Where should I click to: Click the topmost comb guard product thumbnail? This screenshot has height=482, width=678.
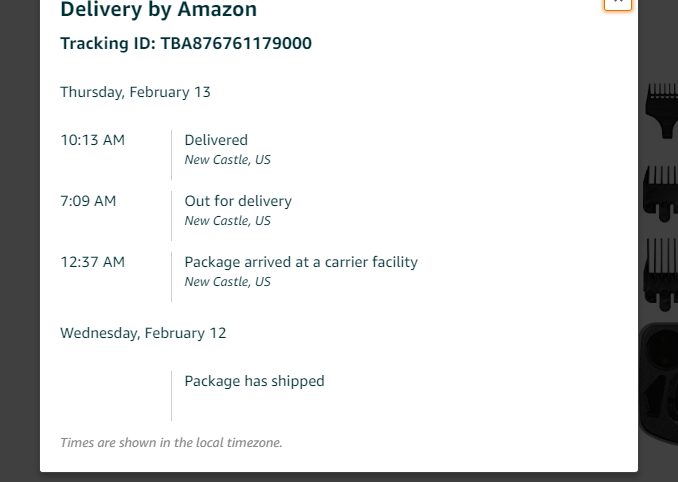(662, 111)
